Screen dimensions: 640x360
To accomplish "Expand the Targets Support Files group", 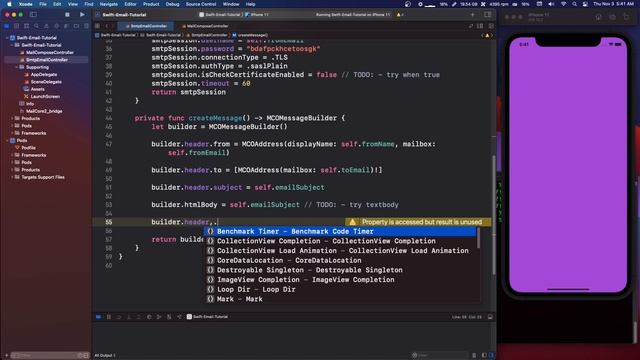I will click(x=12, y=177).
